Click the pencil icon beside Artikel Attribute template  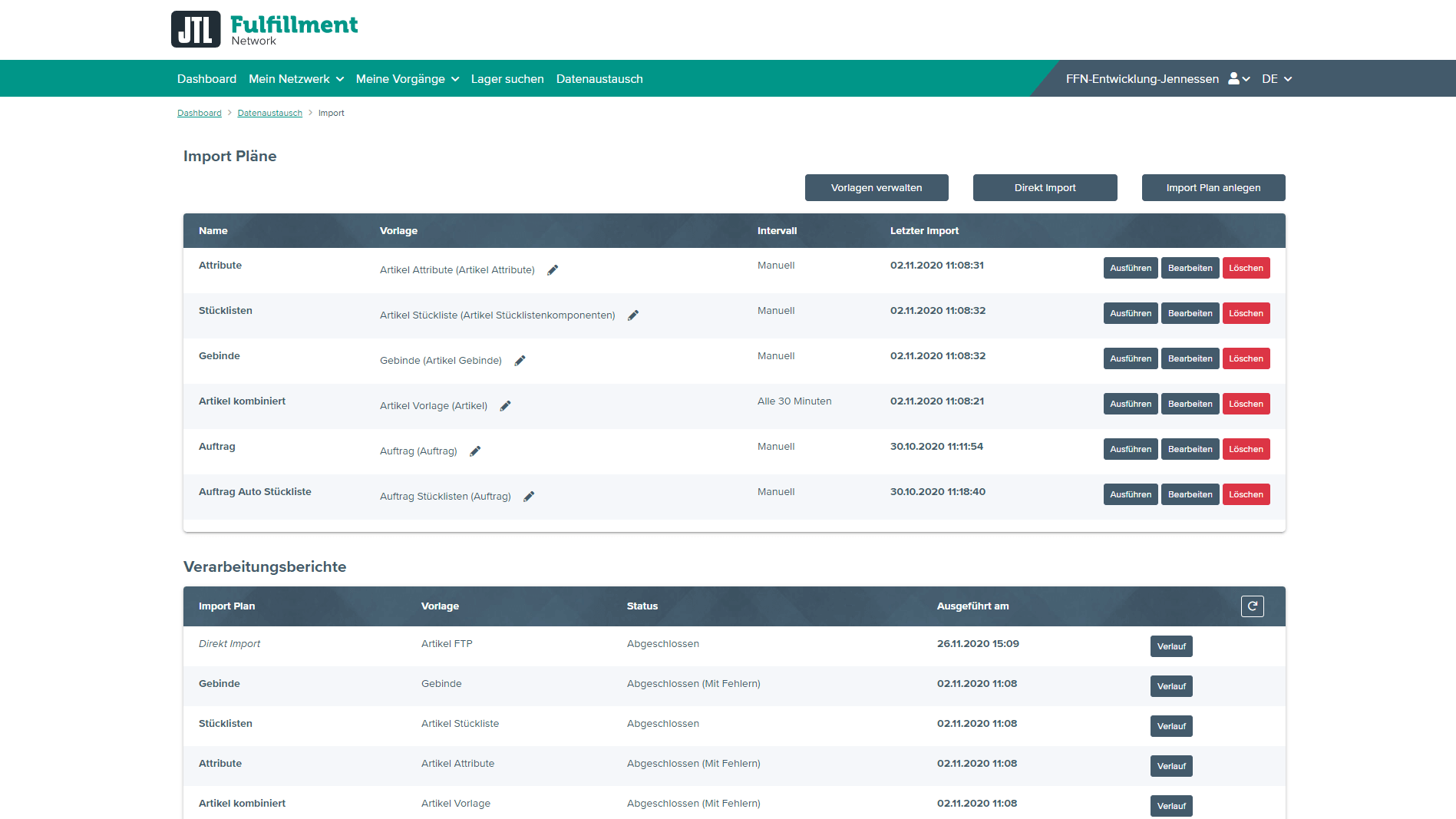click(x=553, y=270)
